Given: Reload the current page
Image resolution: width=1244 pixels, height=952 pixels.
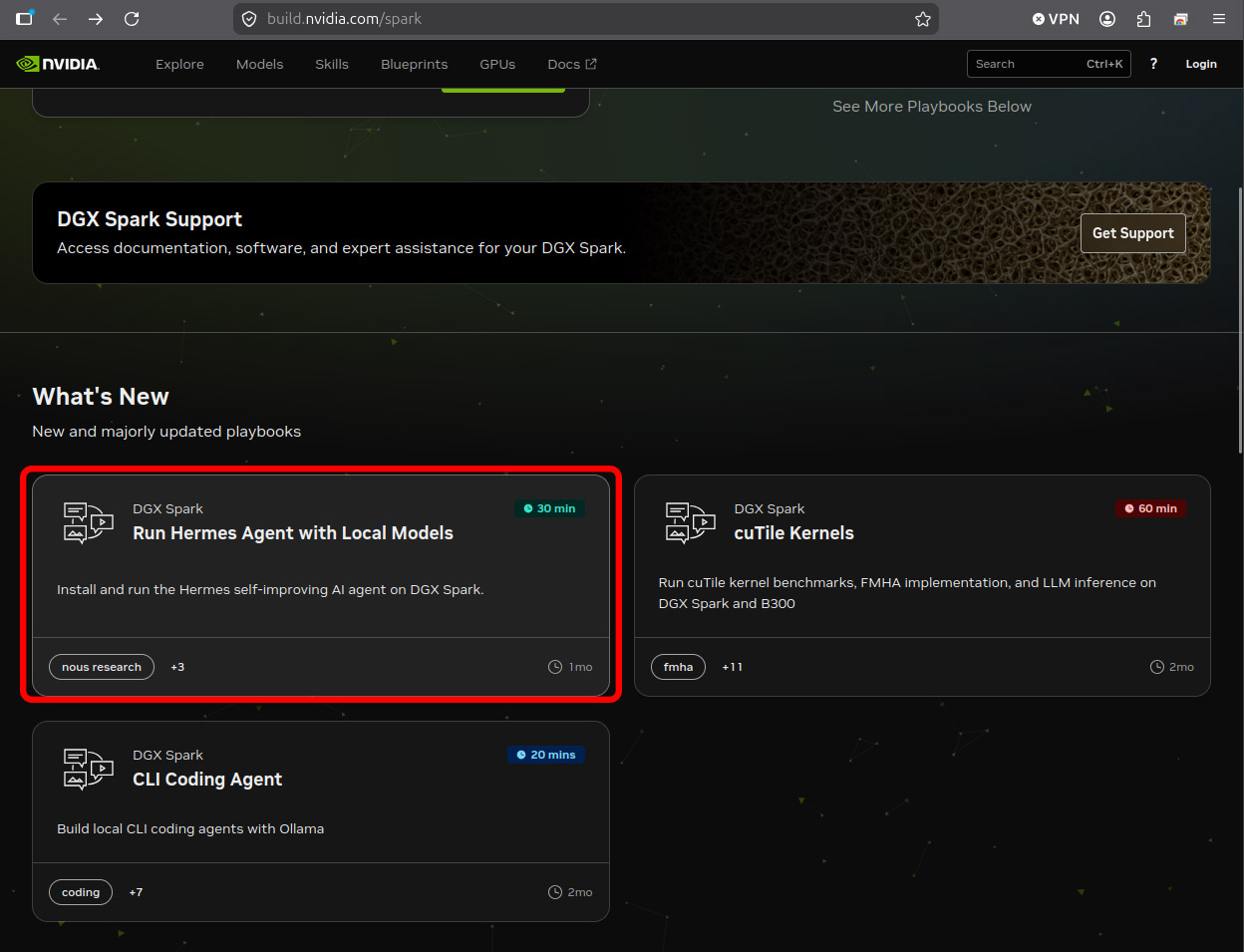Looking at the screenshot, I should click(132, 19).
